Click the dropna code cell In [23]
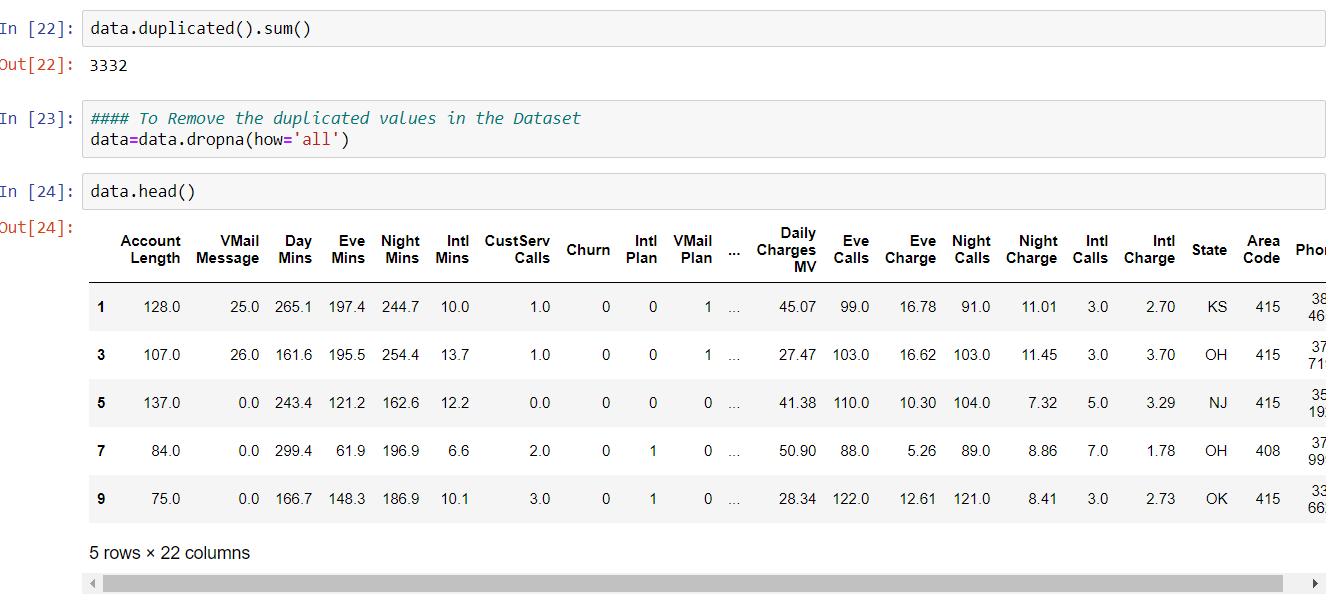Screen dimensions: 1340x604 (704, 129)
